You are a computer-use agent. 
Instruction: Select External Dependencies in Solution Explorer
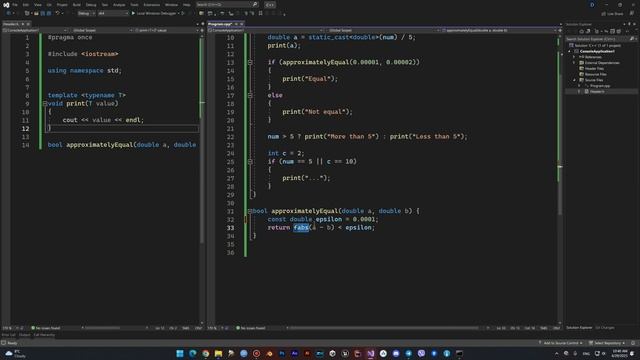coord(602,63)
